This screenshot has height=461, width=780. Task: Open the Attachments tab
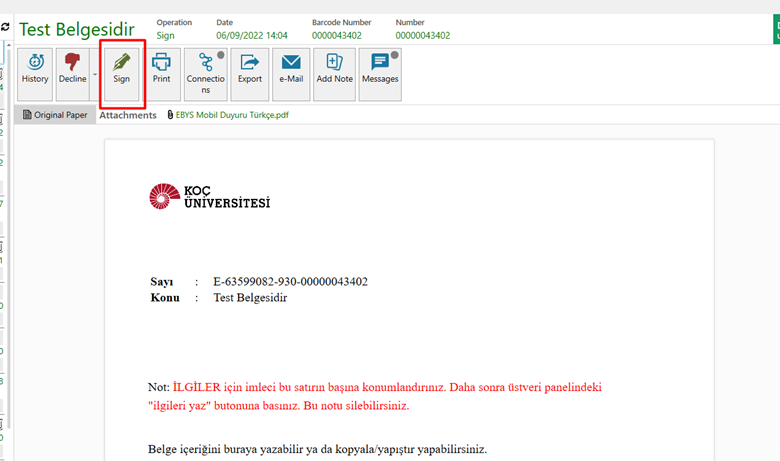pyautogui.click(x=128, y=115)
